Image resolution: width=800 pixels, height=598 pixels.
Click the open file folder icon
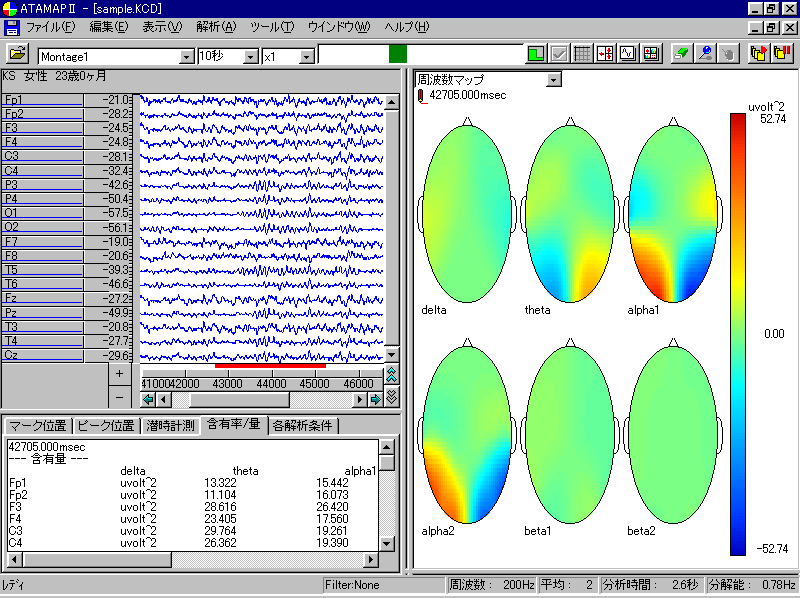[18, 55]
